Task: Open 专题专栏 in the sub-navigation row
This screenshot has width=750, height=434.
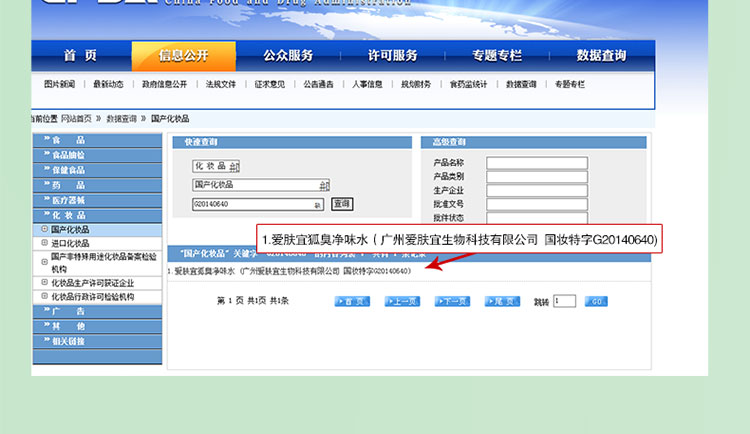Action: click(x=570, y=84)
